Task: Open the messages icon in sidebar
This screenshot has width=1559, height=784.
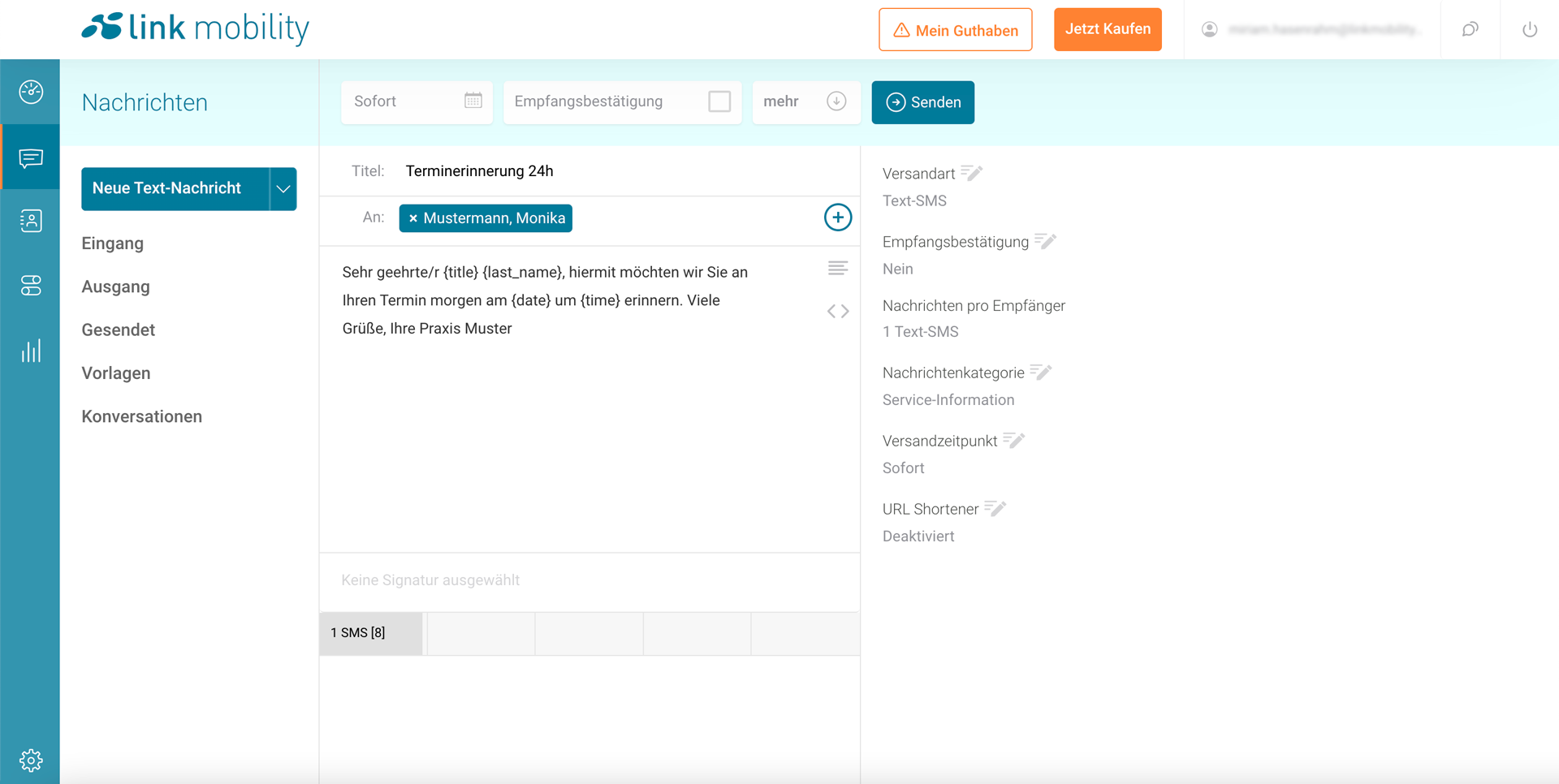Action: 31,157
